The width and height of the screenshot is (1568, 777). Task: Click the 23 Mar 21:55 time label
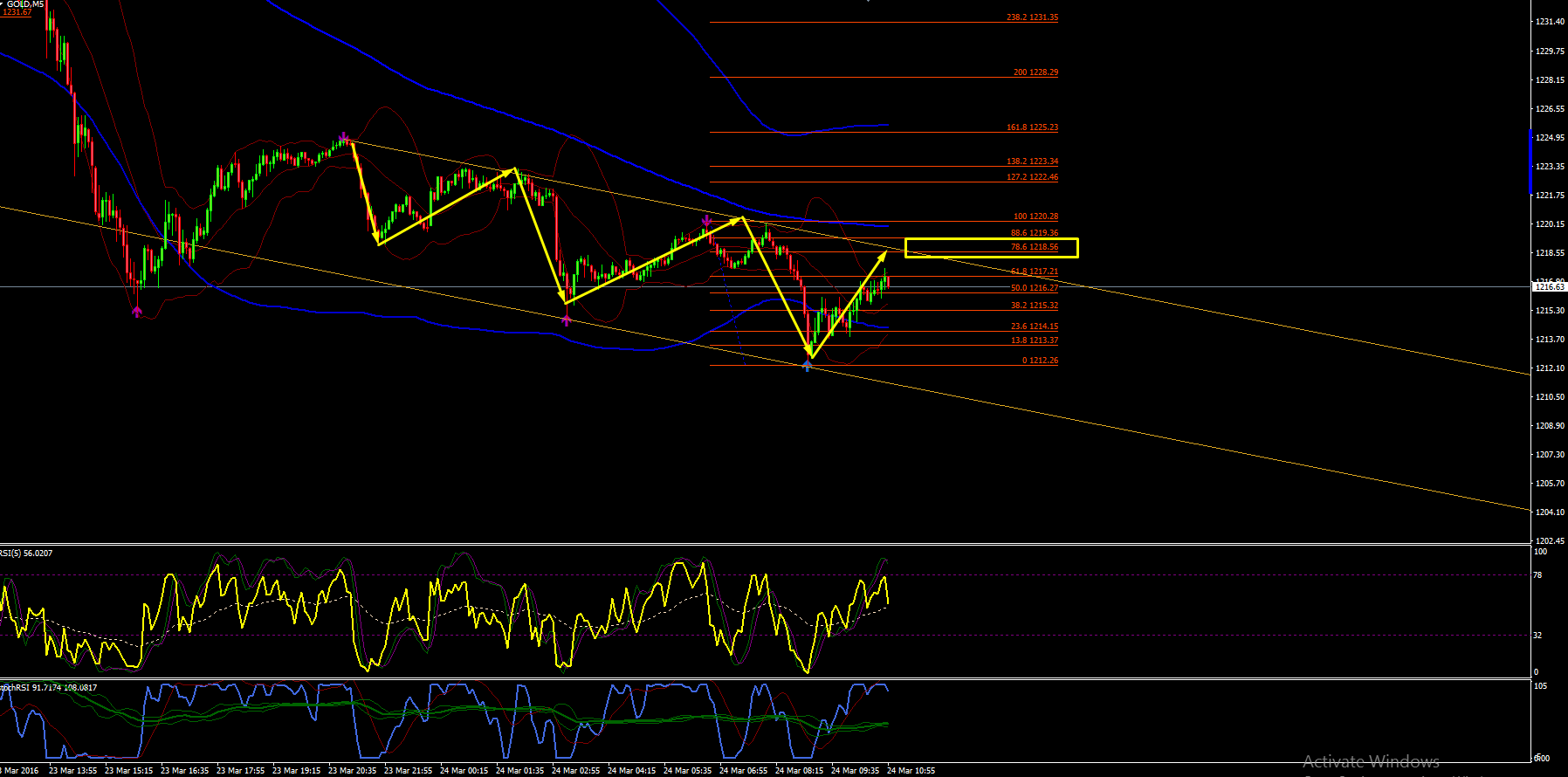pyautogui.click(x=409, y=771)
